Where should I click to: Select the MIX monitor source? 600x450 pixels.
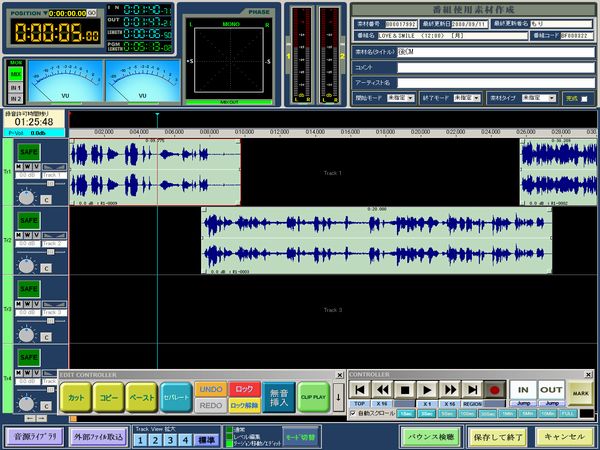click(x=15, y=75)
